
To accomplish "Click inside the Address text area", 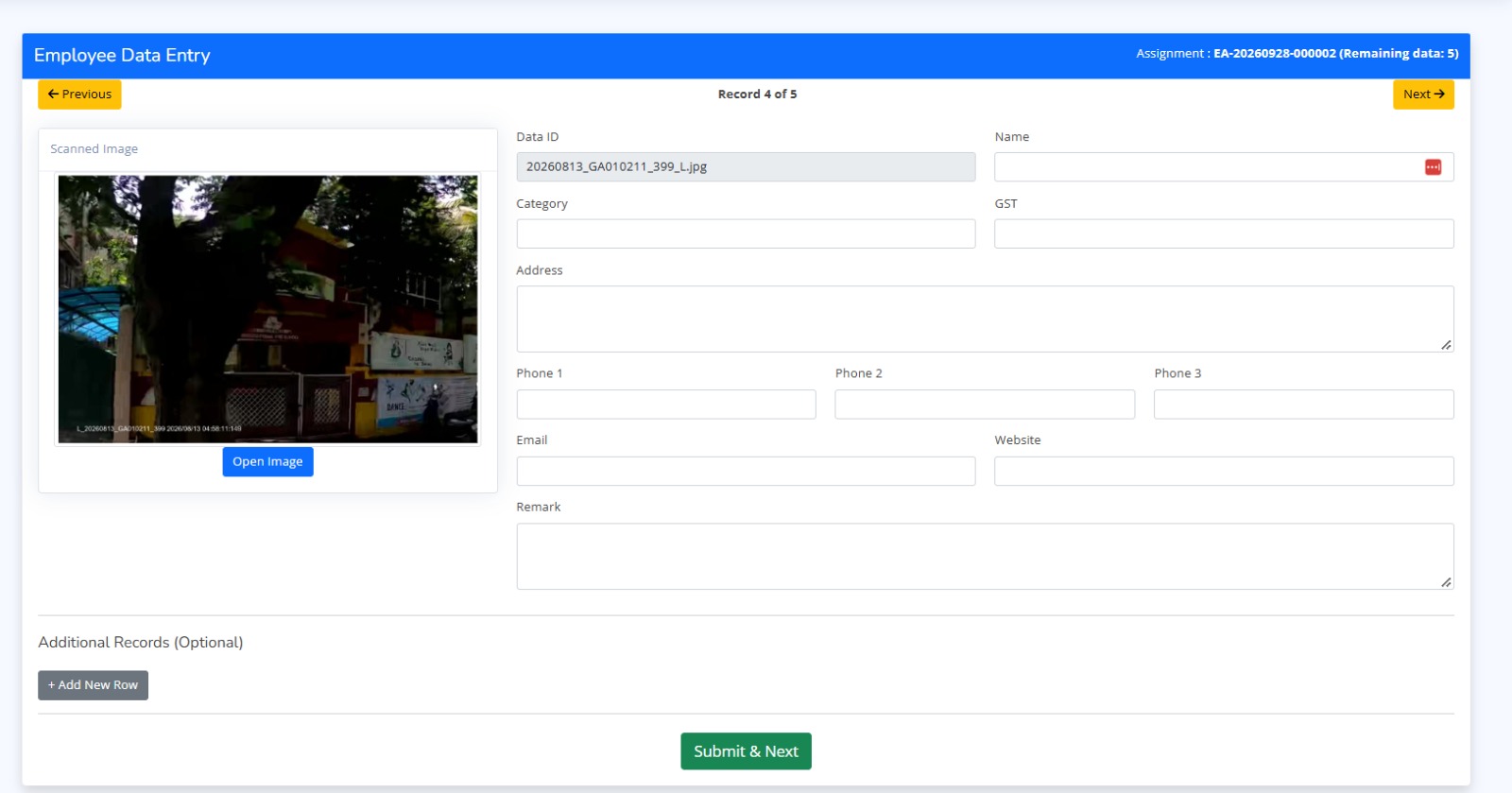I will (x=985, y=319).
